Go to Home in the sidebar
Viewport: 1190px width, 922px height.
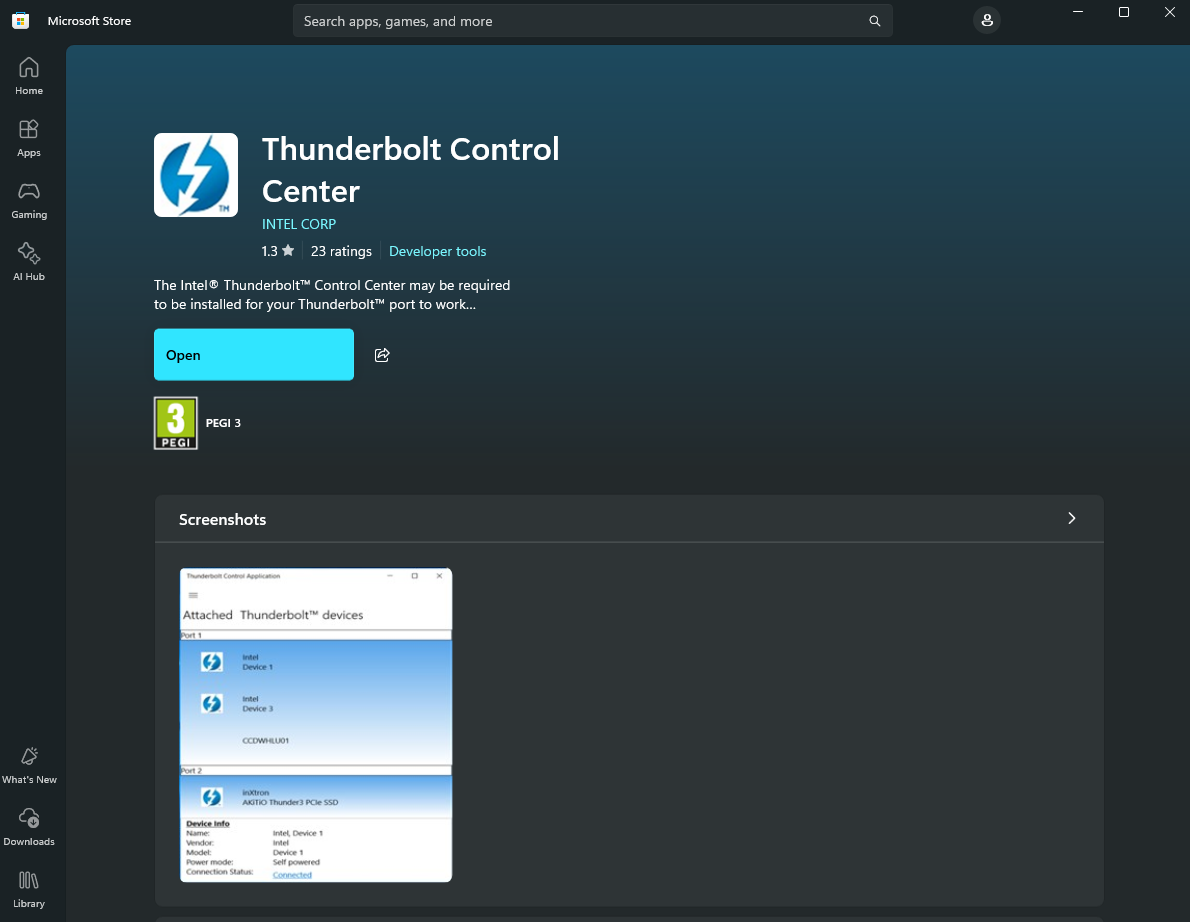click(x=29, y=76)
